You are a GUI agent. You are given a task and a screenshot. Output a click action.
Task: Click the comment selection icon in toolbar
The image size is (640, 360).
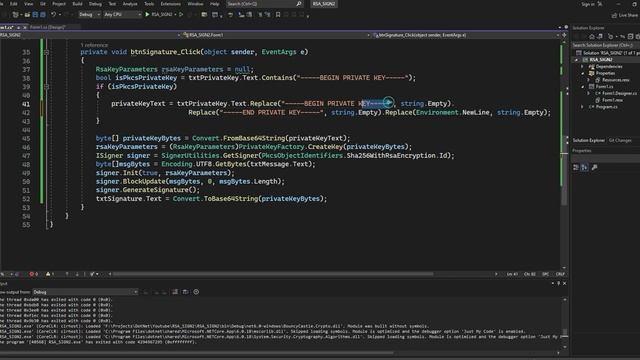260,15
